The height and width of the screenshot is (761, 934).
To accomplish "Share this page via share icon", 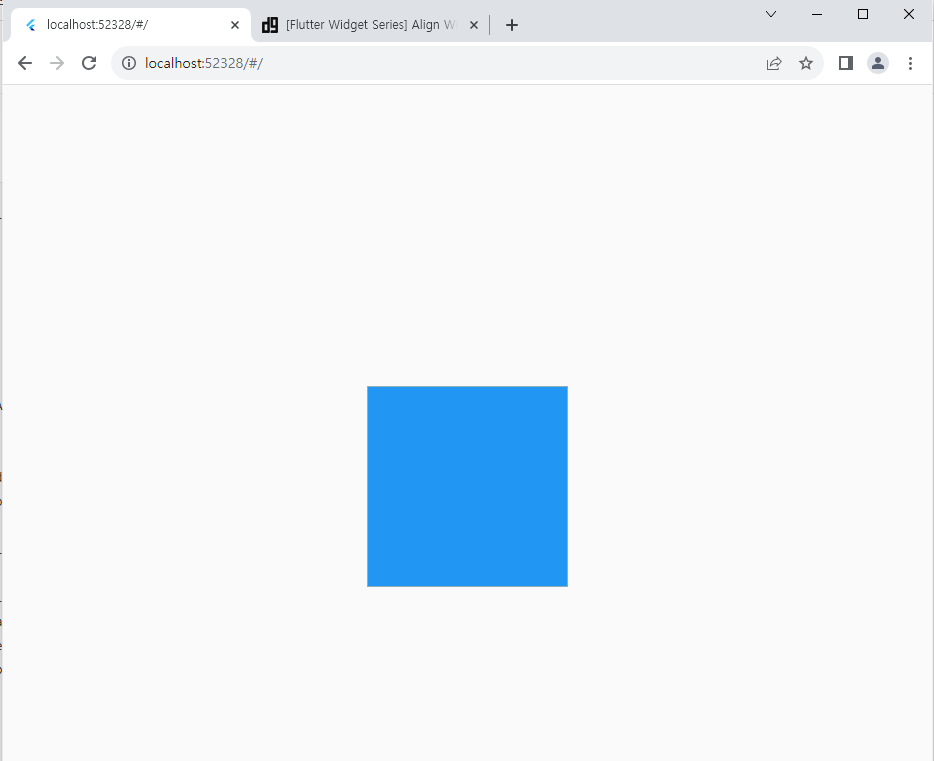I will click(774, 63).
